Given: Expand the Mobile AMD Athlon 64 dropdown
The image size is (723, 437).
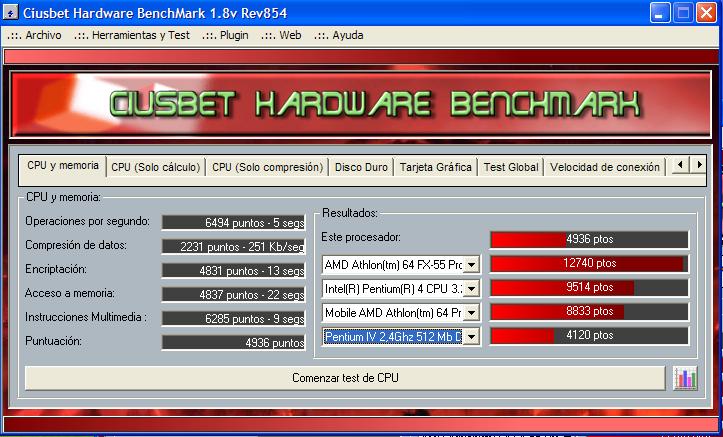Looking at the screenshot, I should click(472, 313).
